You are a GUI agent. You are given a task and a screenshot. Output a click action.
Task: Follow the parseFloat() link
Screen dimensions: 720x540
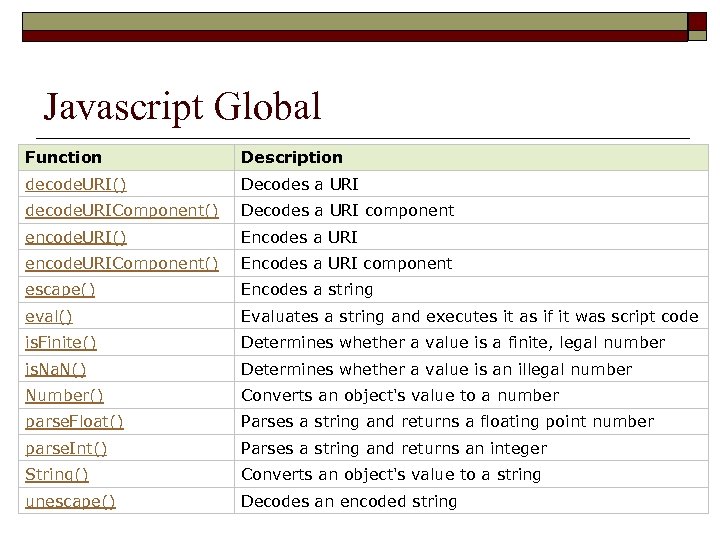pos(74,421)
